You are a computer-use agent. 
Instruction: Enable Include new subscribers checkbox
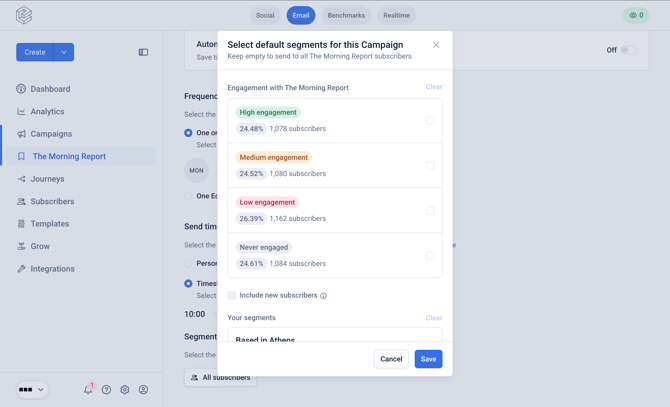point(232,296)
